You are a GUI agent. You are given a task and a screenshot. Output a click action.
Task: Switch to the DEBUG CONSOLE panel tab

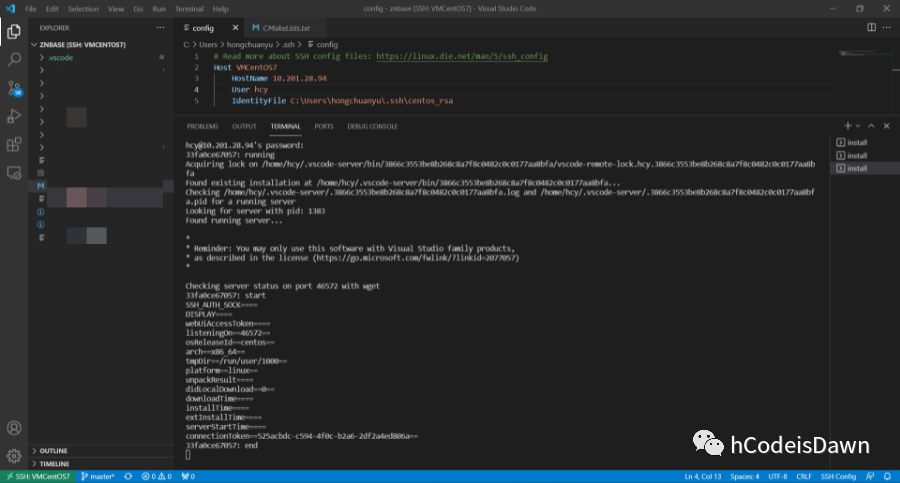point(373,126)
